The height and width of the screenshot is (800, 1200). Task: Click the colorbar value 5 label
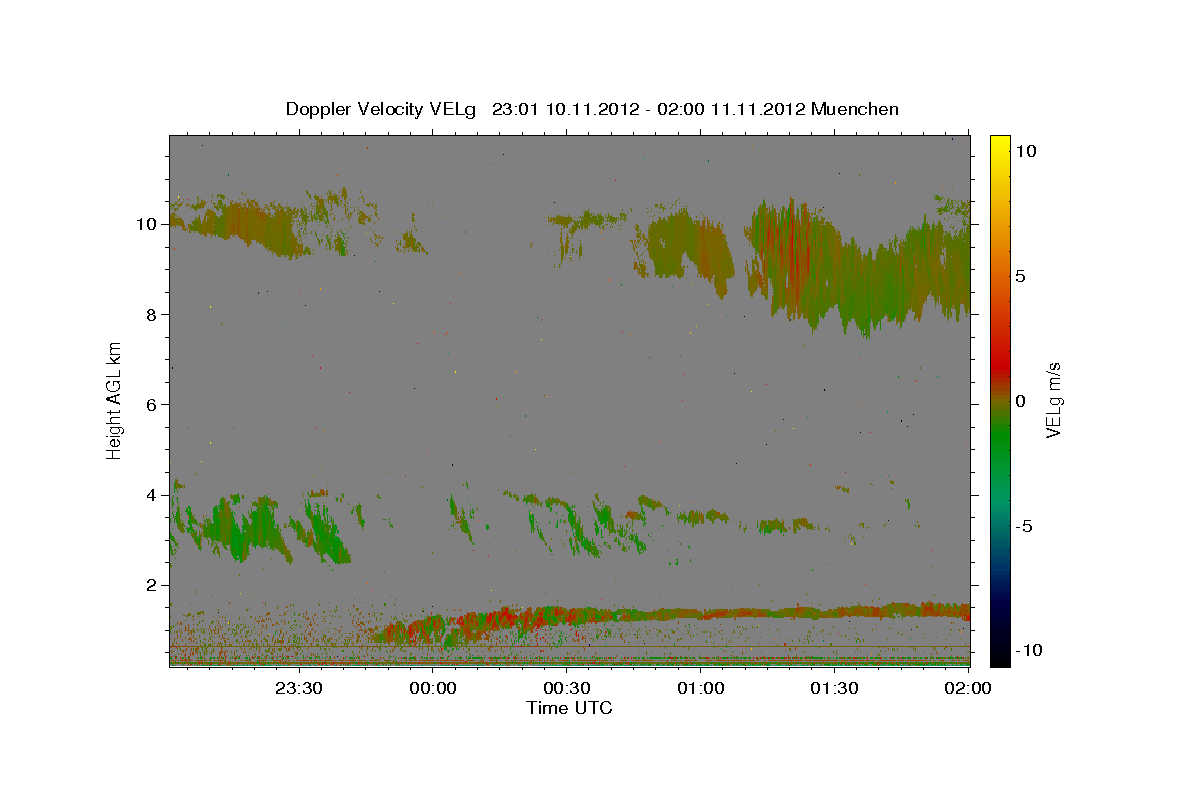(x=1020, y=276)
